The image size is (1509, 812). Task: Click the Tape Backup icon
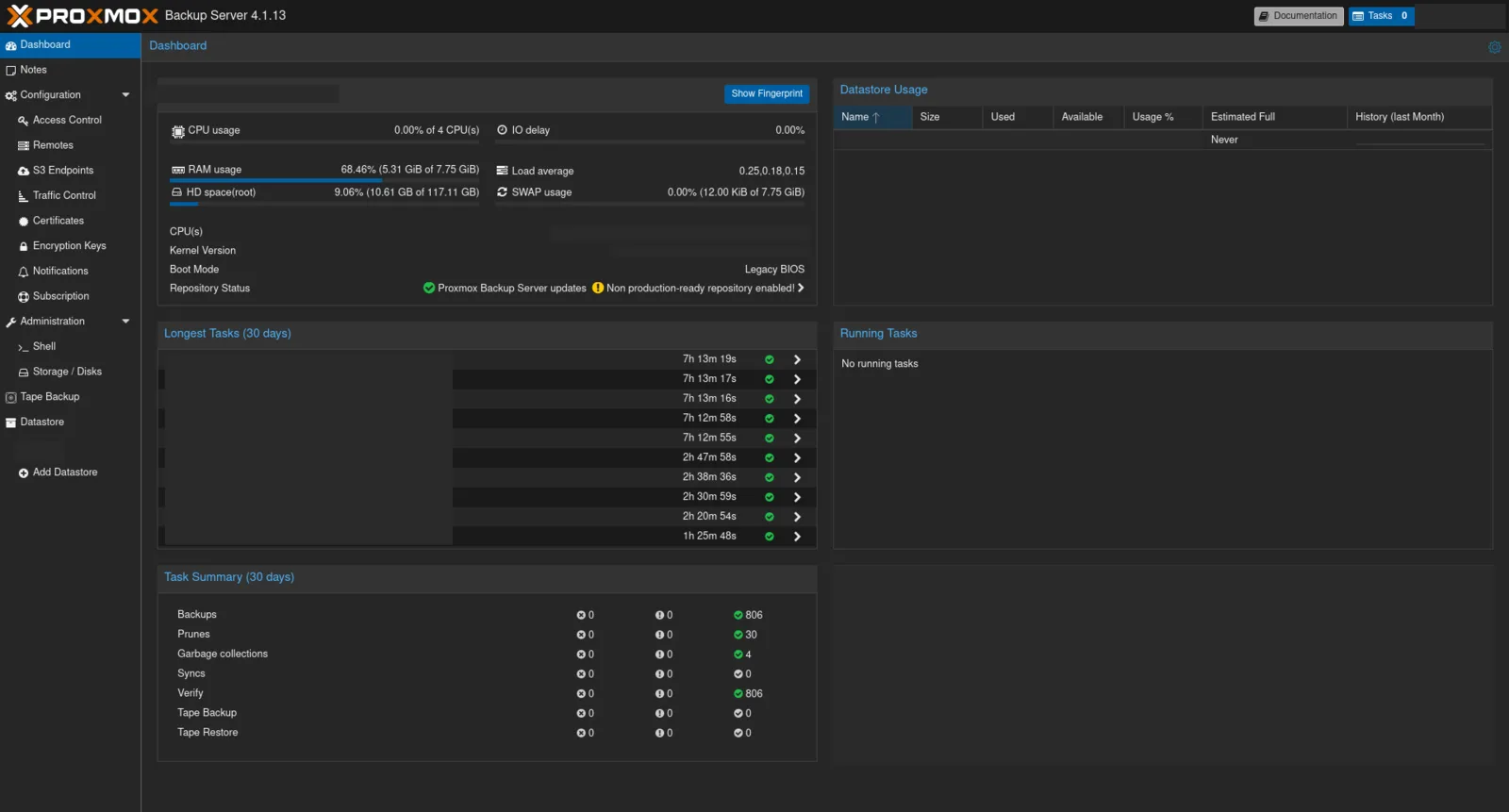(11, 398)
